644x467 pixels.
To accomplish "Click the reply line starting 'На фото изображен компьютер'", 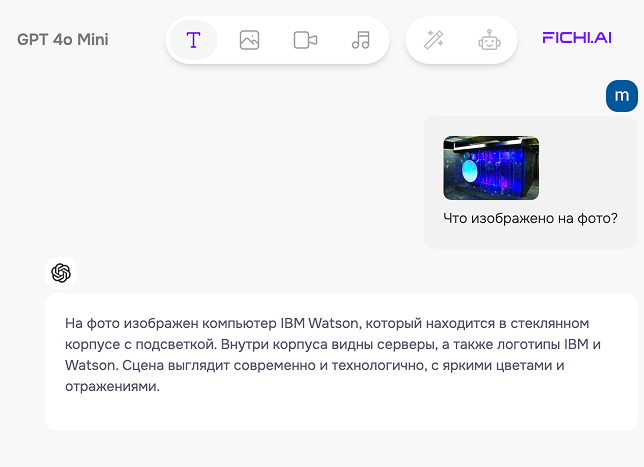I will (x=327, y=324).
